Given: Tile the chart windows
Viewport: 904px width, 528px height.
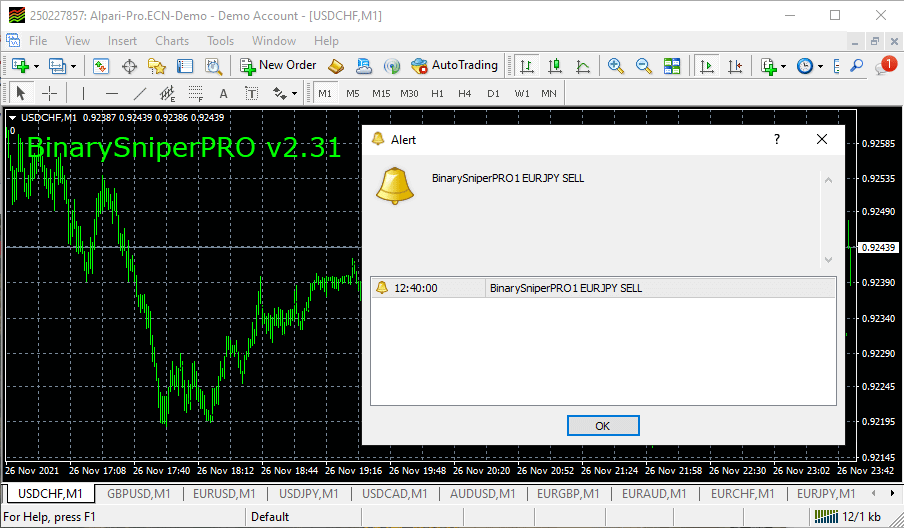Looking at the screenshot, I should pyautogui.click(x=672, y=66).
